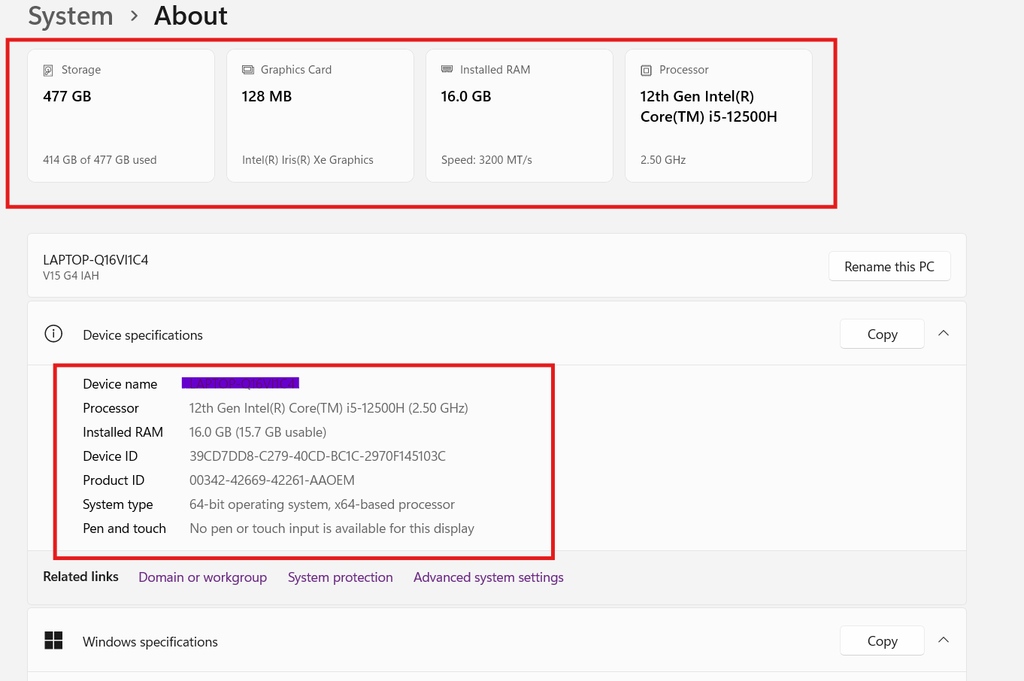The height and width of the screenshot is (681, 1024).
Task: Collapse the Windows specifications section chevron
Action: pyautogui.click(x=943, y=641)
